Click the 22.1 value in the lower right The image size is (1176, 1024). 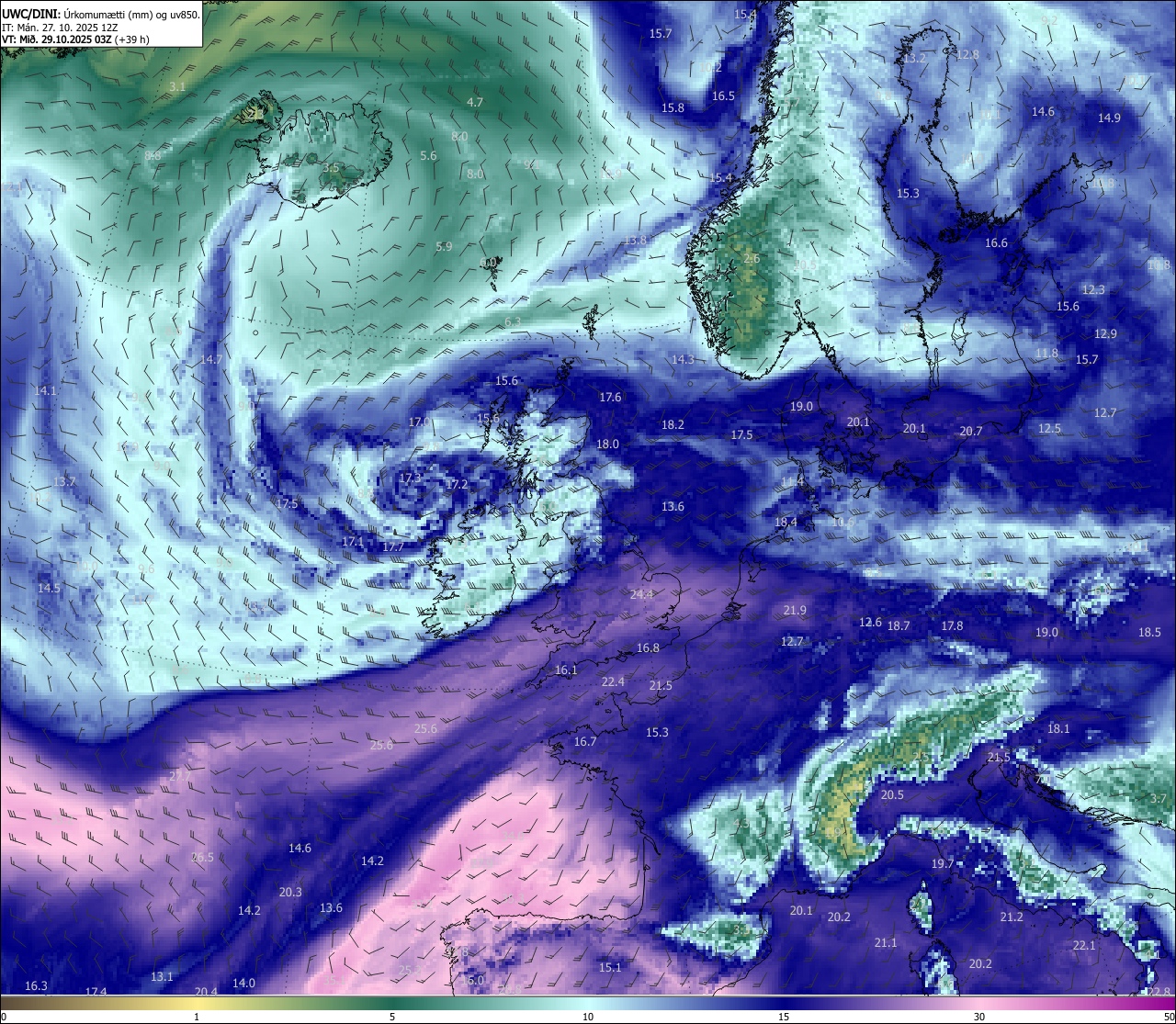pos(1084,945)
